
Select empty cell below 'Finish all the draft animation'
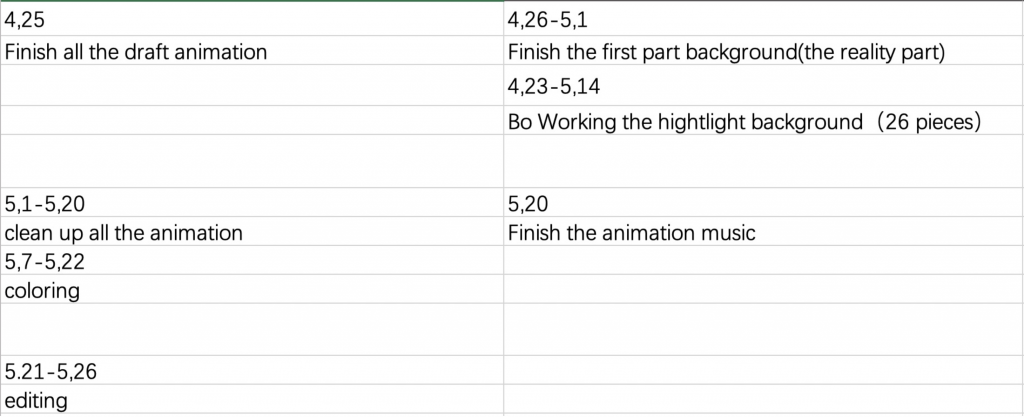[251, 85]
